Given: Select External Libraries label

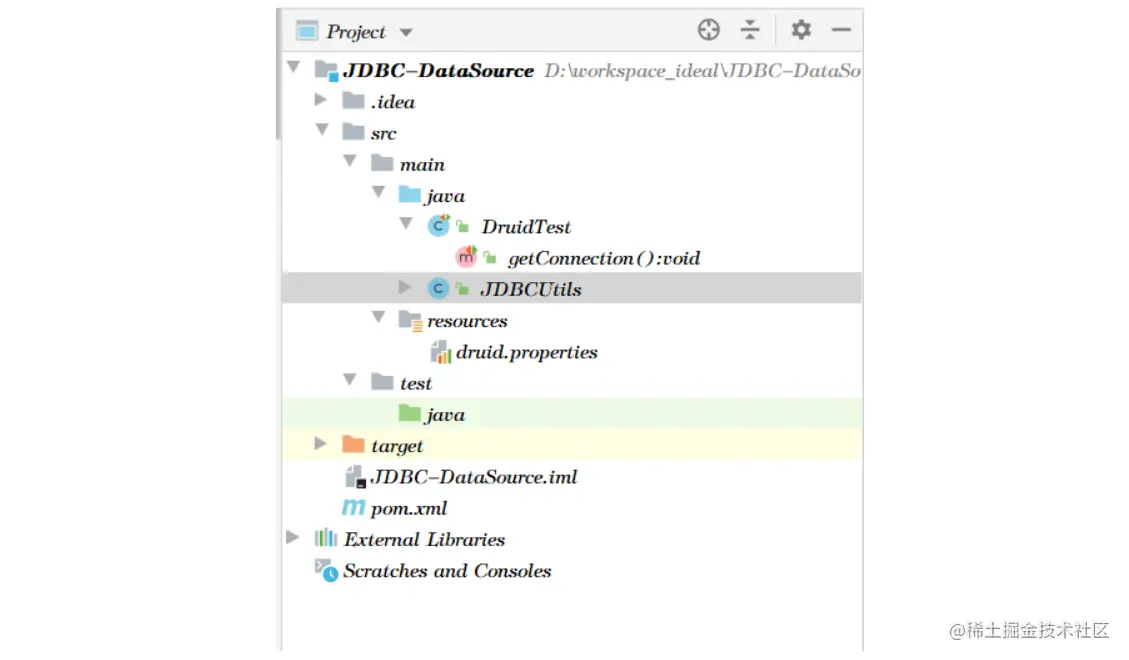Looking at the screenshot, I should (425, 540).
